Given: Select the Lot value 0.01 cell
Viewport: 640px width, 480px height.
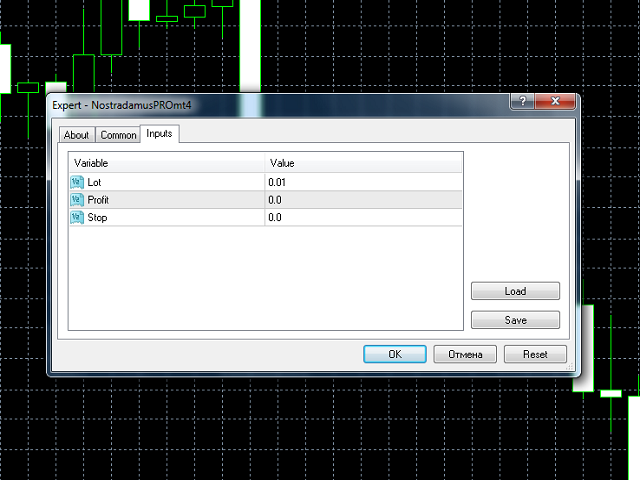Looking at the screenshot, I should click(363, 182).
